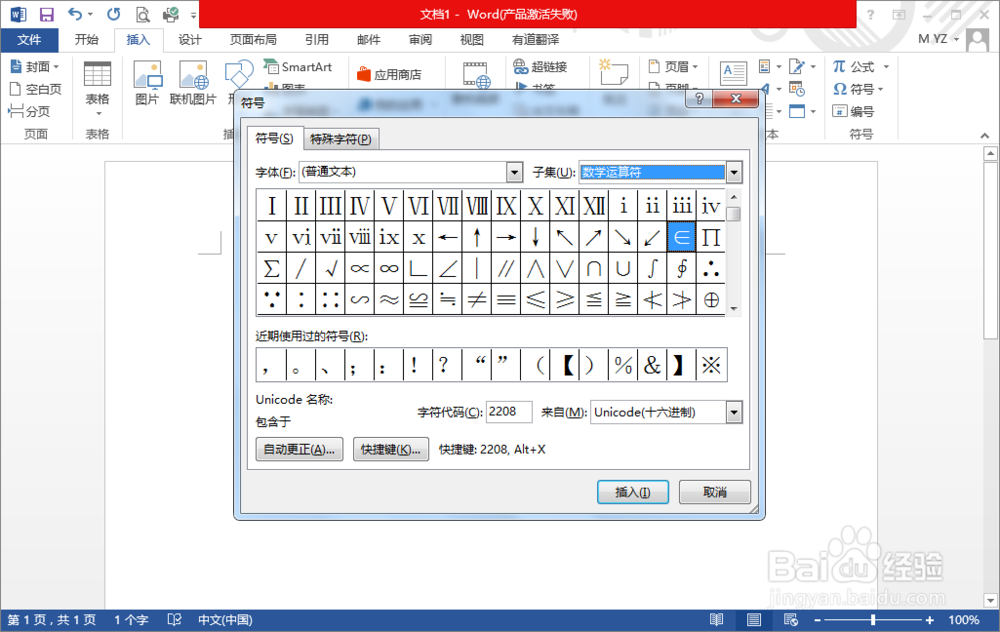Pick the ※ recently used symbol
The image size is (1000, 632).
point(711,365)
